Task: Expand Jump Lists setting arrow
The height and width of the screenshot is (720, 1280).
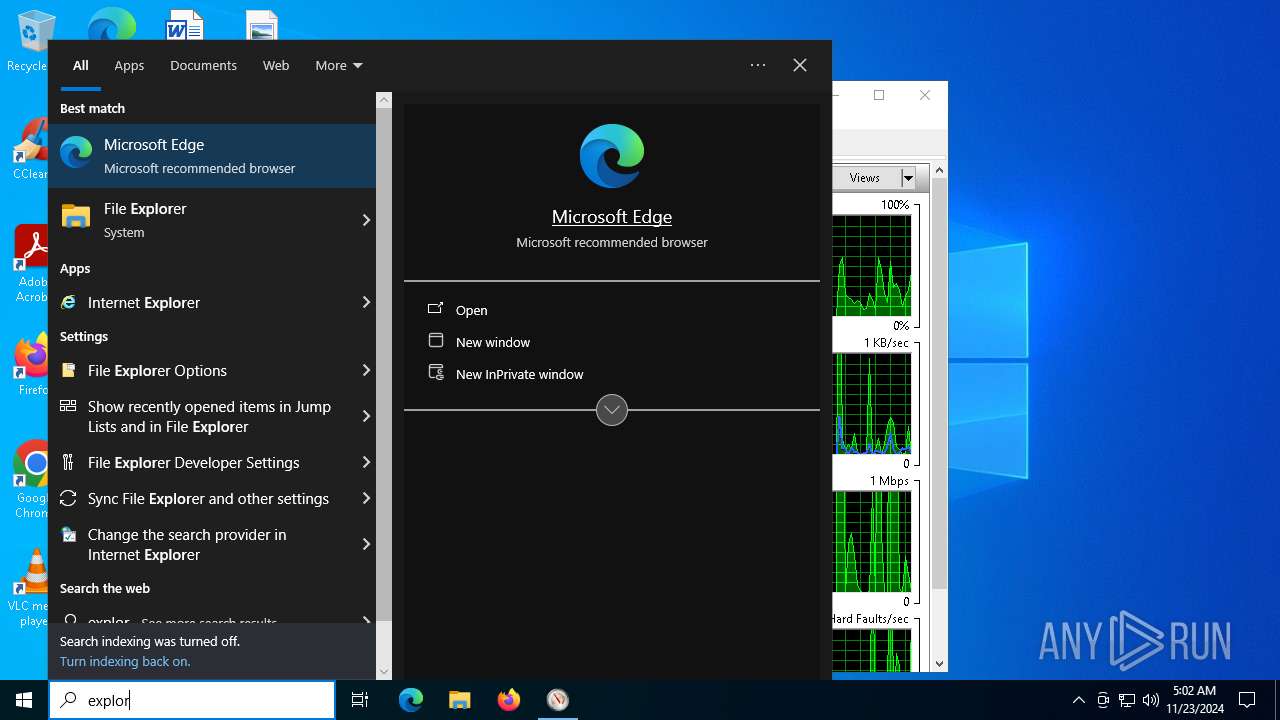Action: pyautogui.click(x=366, y=416)
